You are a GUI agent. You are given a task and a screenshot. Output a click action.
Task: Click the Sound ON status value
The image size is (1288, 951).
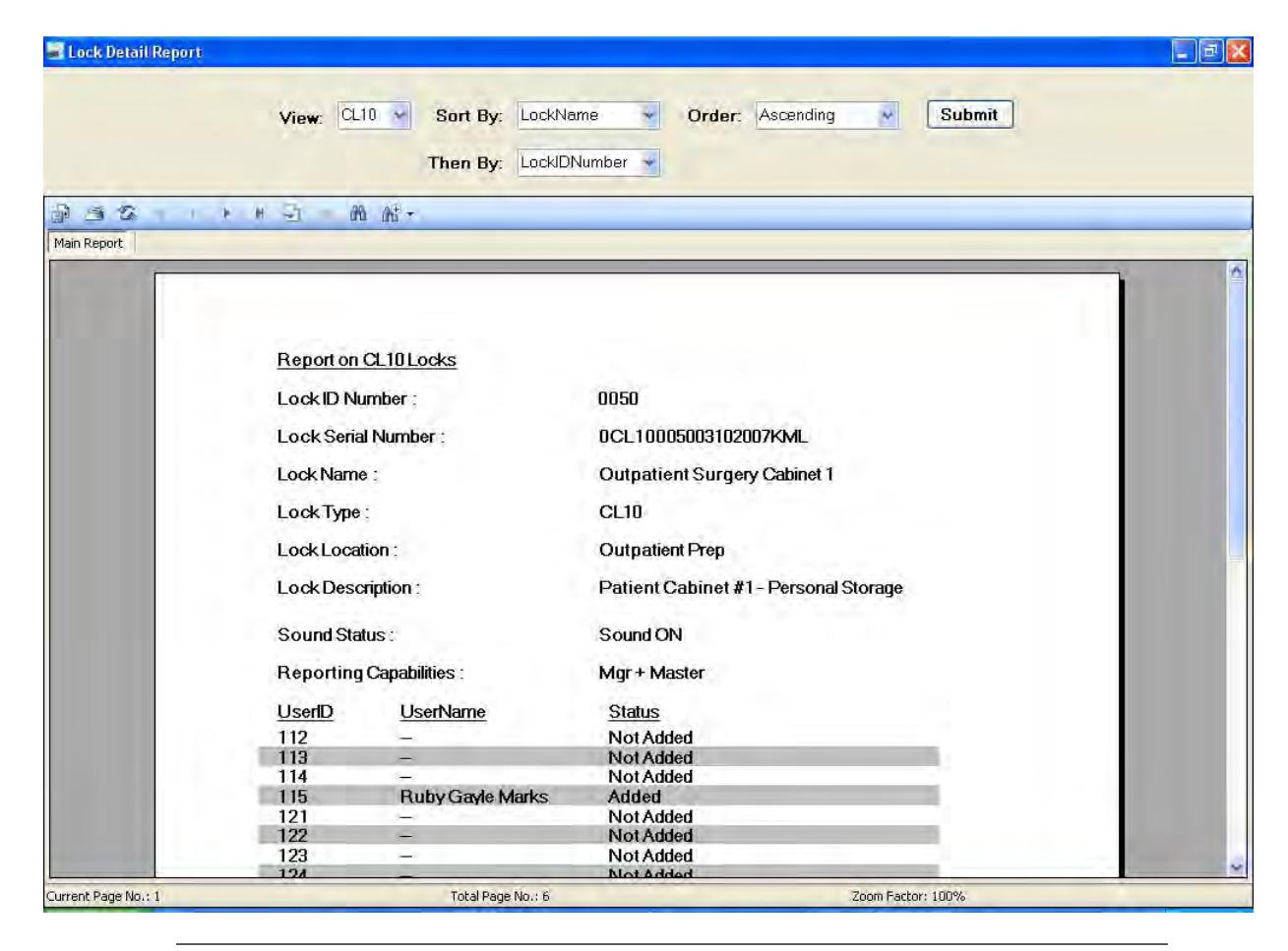(x=641, y=634)
